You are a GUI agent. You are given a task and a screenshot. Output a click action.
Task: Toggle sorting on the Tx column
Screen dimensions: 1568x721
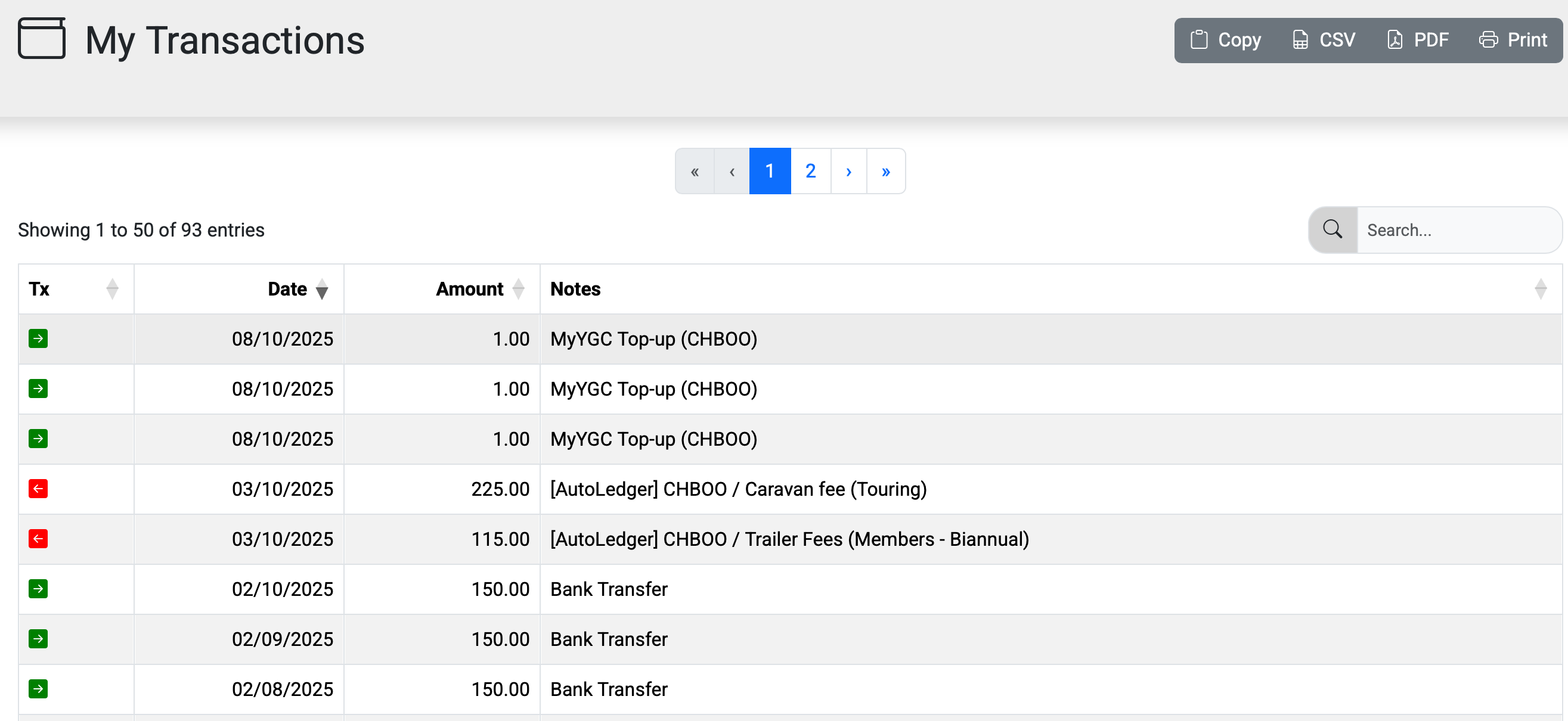coord(113,289)
